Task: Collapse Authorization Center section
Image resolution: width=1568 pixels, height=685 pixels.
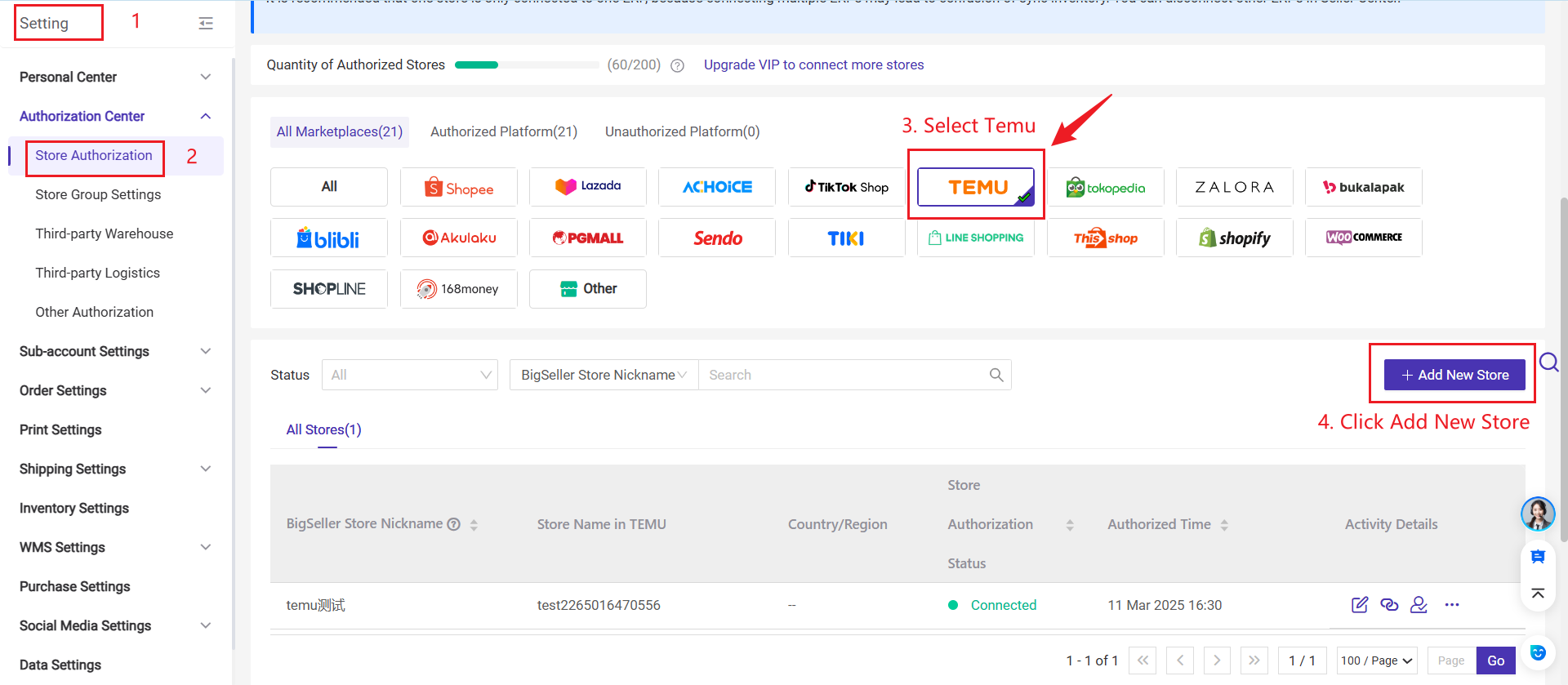Action: pos(206,116)
